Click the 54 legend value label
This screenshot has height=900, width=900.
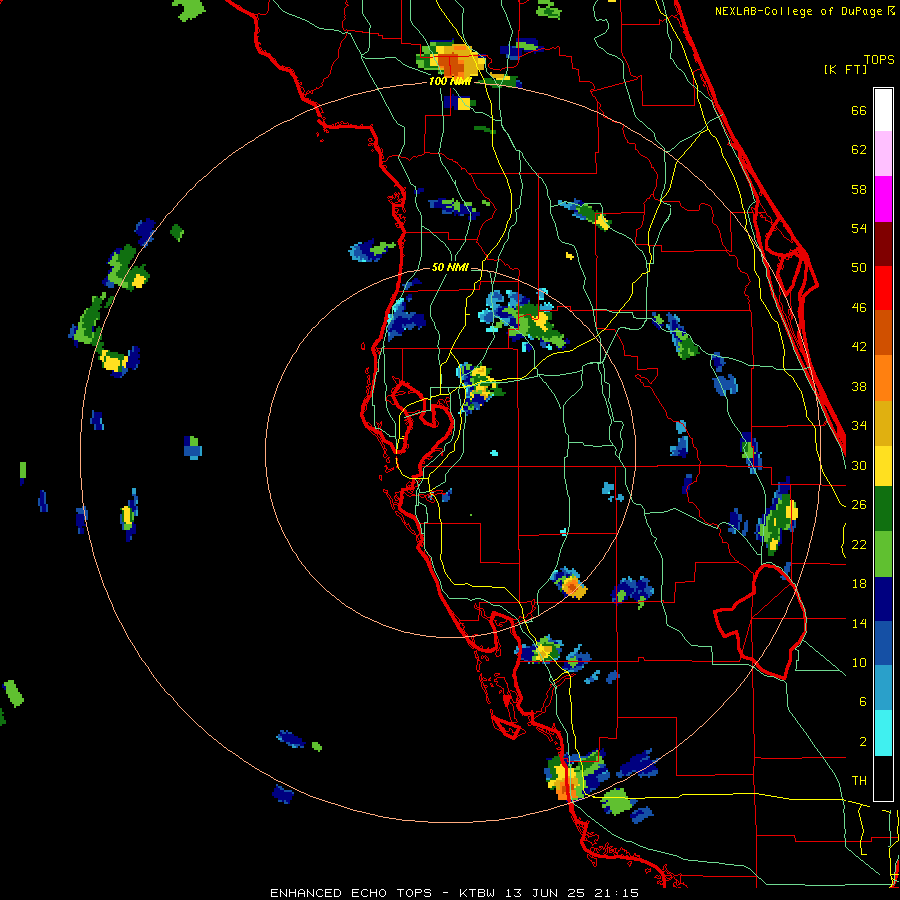click(x=859, y=228)
